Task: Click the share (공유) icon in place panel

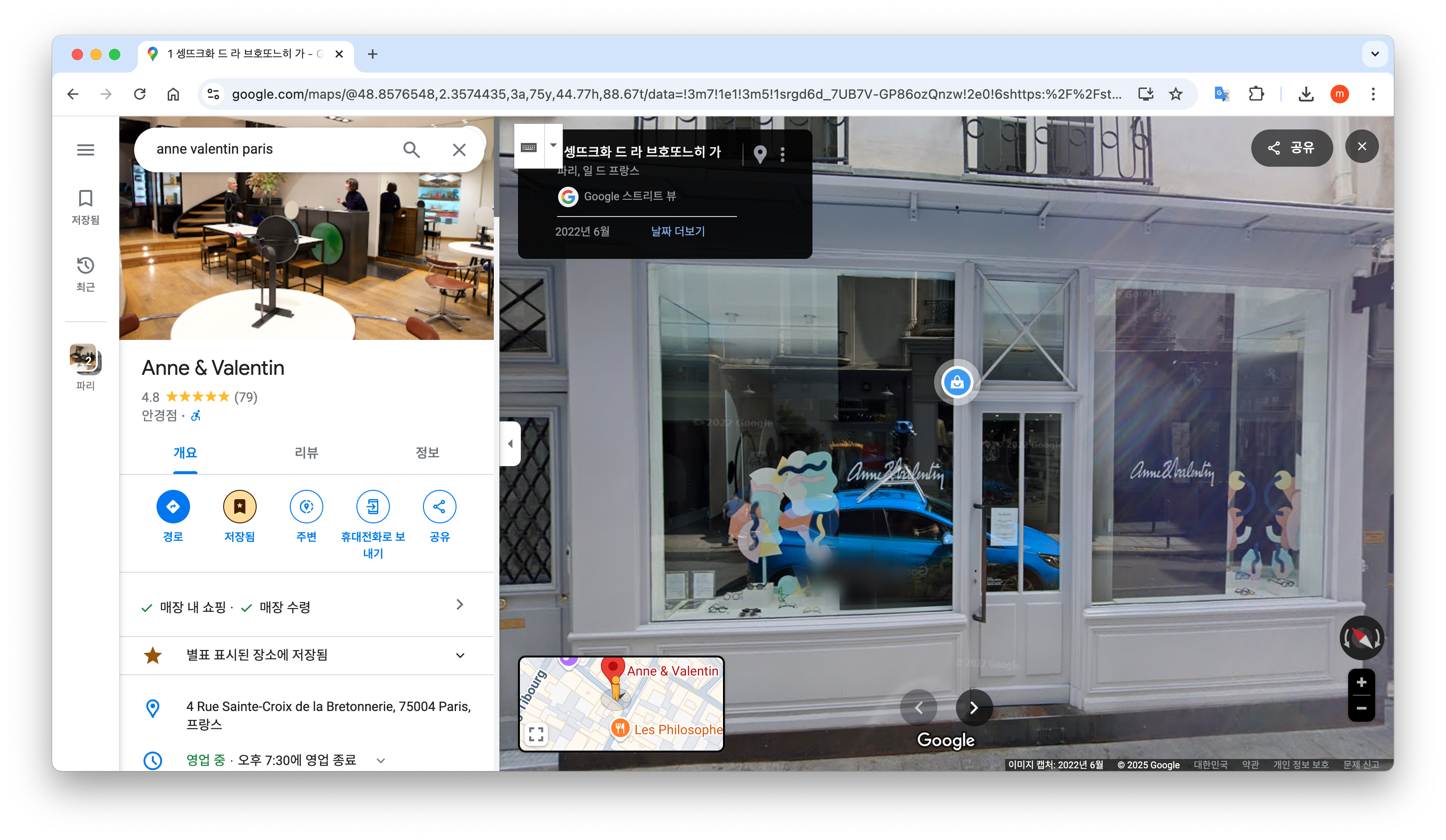Action: click(439, 506)
